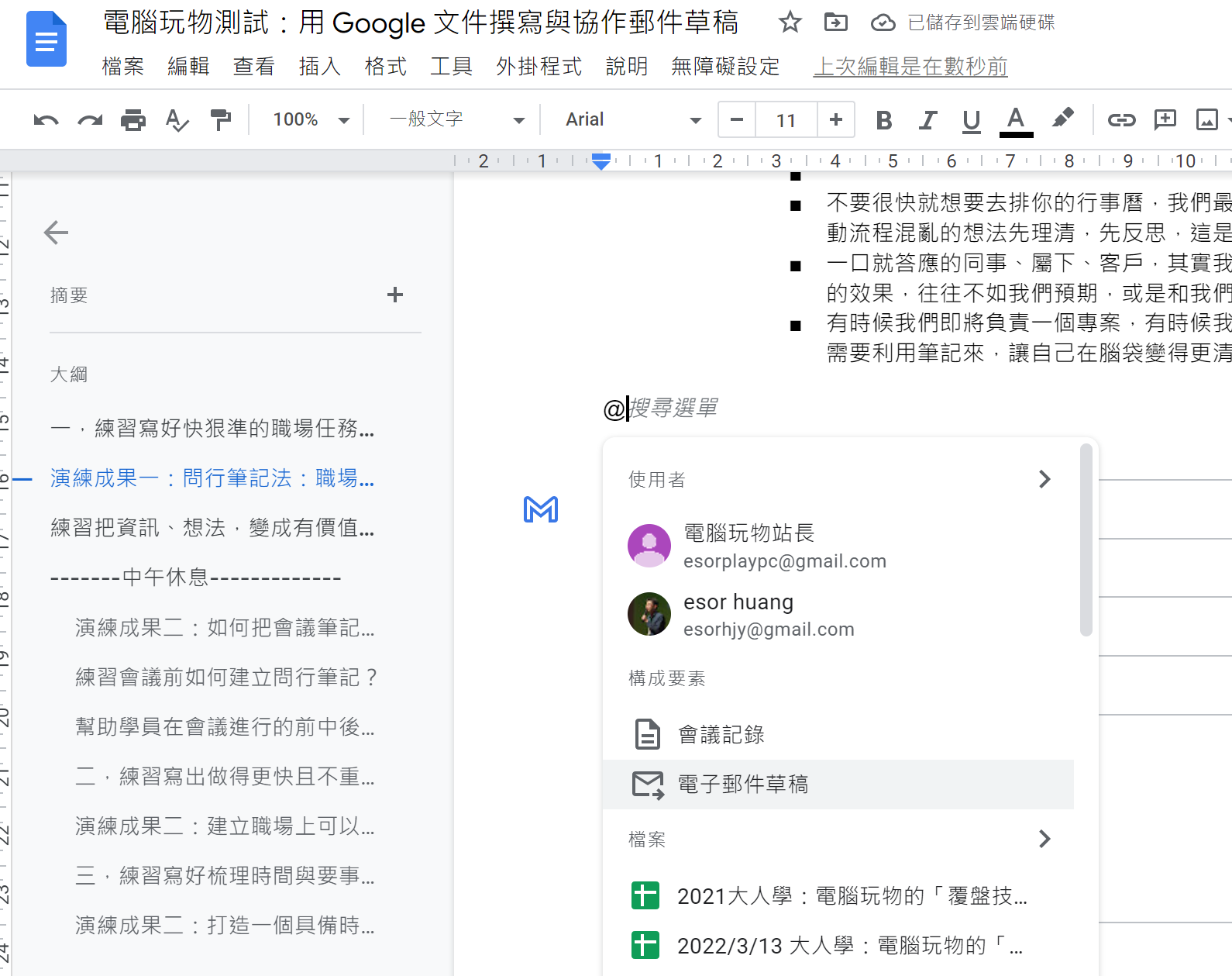Image resolution: width=1232 pixels, height=976 pixels.
Task: Select the paint format tool
Action: click(221, 120)
